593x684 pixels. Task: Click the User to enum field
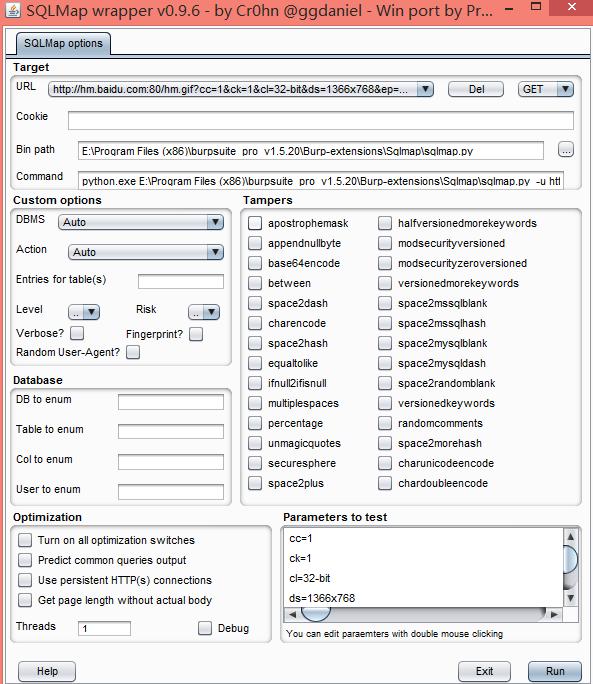[171, 492]
